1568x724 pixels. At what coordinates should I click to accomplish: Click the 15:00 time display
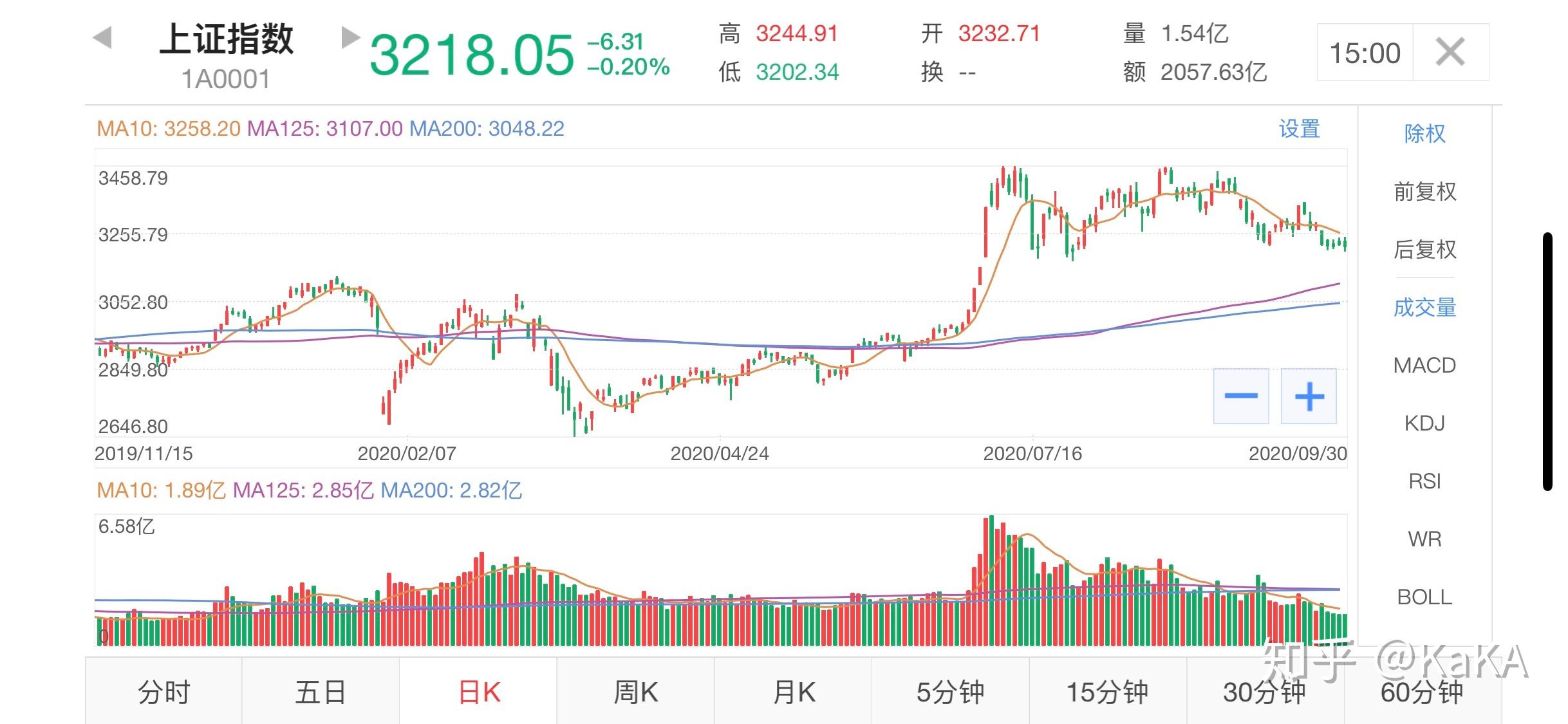(1365, 53)
